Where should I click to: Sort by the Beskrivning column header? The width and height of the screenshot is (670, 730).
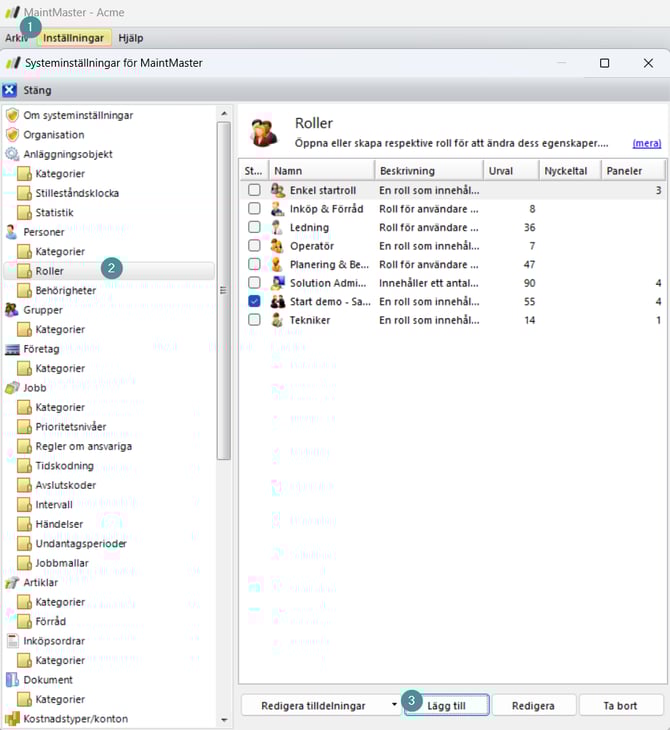click(x=429, y=171)
